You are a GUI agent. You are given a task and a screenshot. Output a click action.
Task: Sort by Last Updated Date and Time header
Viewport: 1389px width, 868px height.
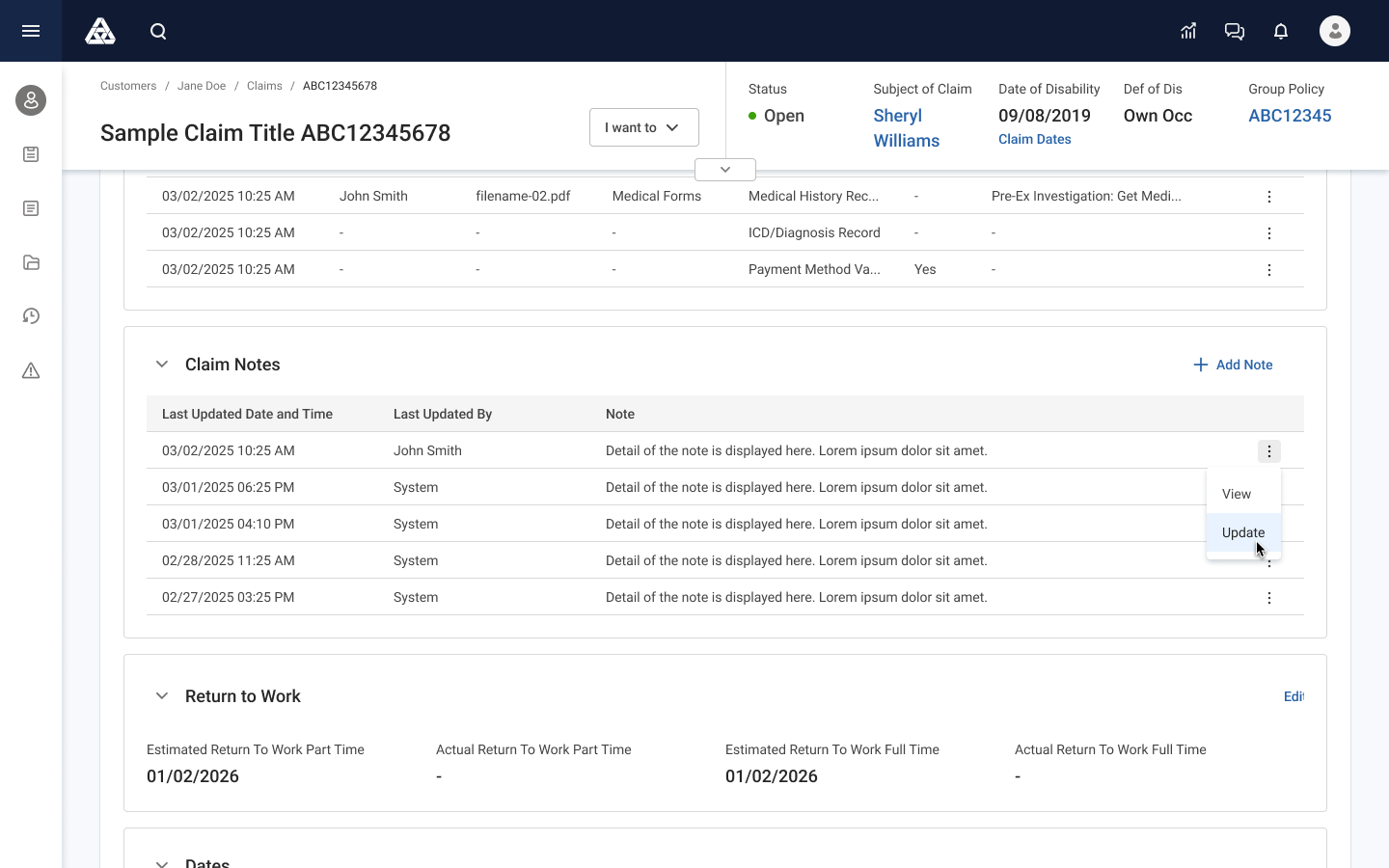click(x=247, y=414)
